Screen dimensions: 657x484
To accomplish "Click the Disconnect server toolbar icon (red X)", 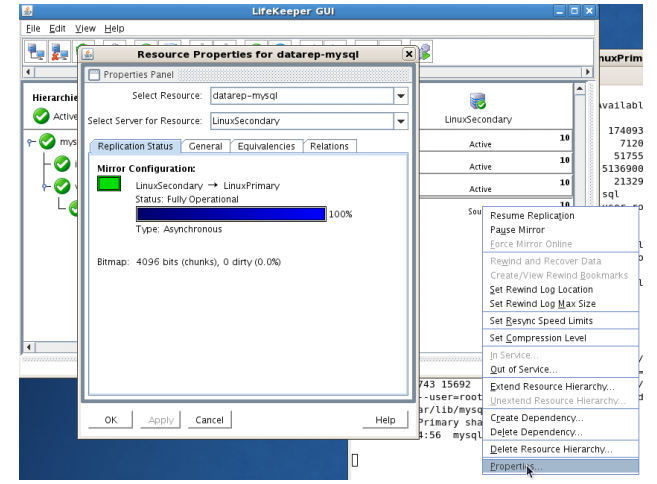I will click(60, 52).
